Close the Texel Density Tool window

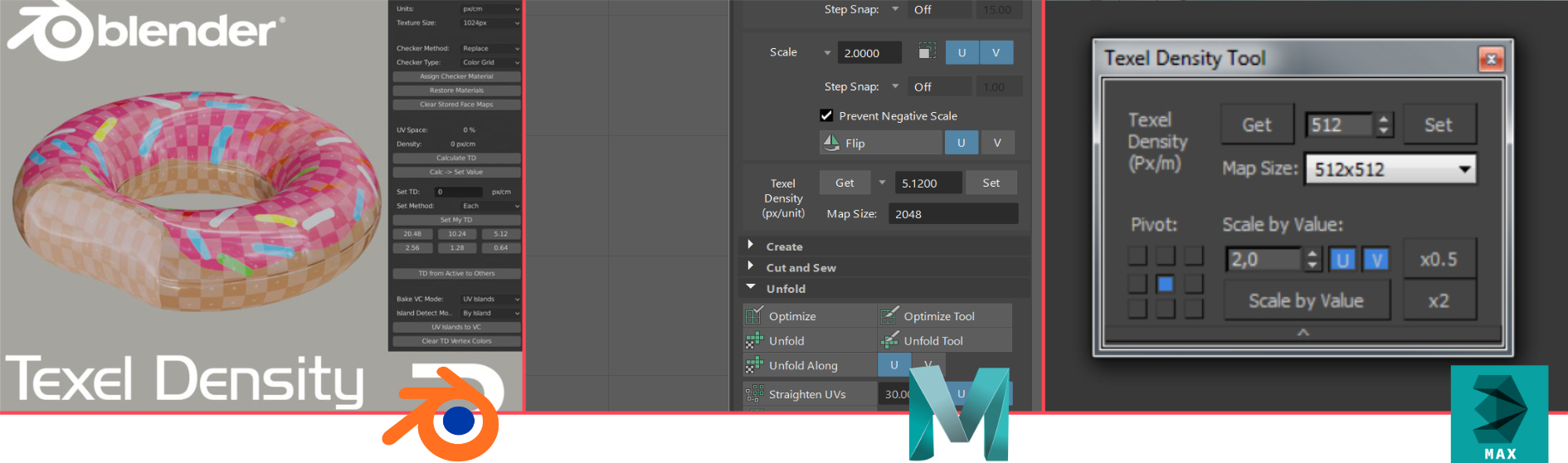(1491, 59)
